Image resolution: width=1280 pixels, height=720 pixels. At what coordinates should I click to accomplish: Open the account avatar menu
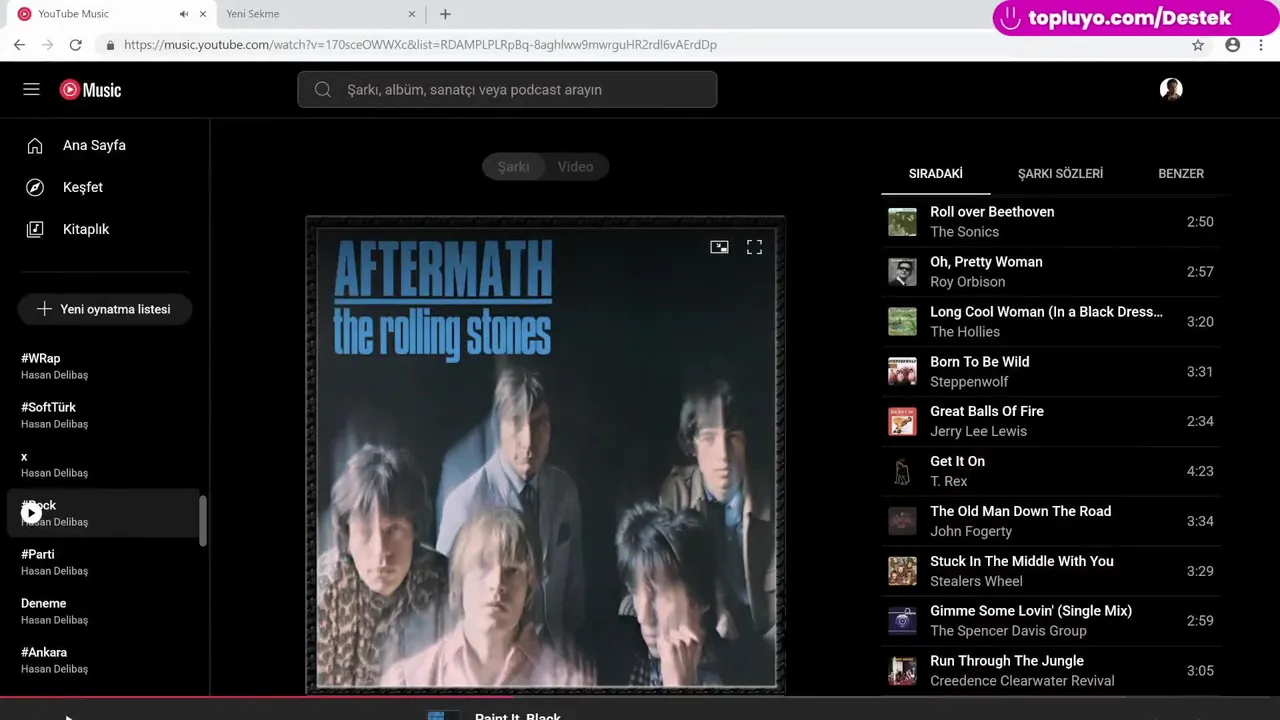click(x=1171, y=89)
